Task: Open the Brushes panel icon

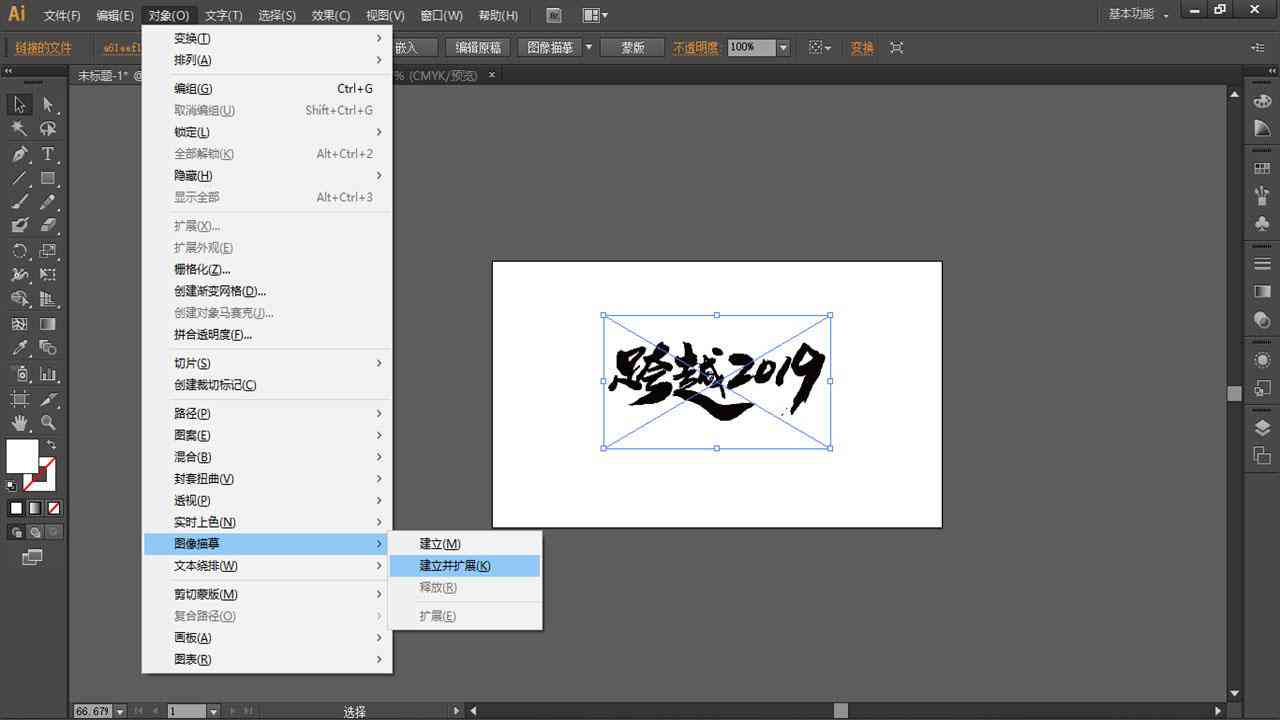Action: [1262, 196]
